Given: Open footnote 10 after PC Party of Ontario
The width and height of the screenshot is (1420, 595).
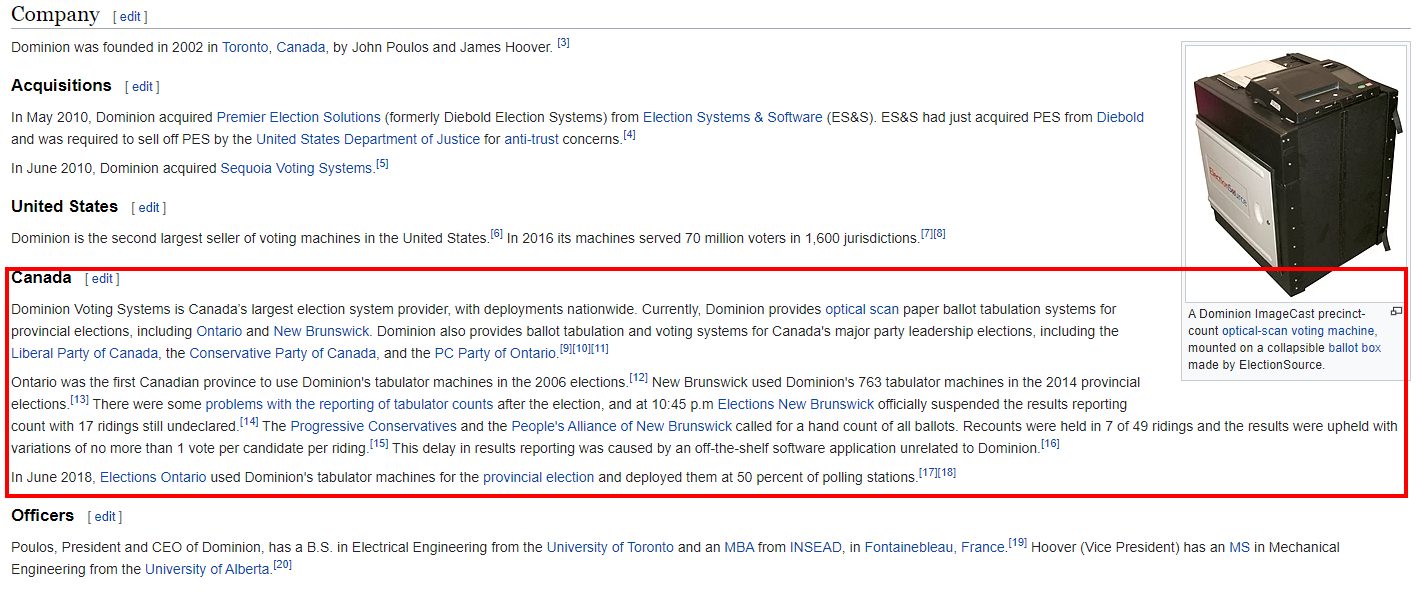Looking at the screenshot, I should [581, 348].
